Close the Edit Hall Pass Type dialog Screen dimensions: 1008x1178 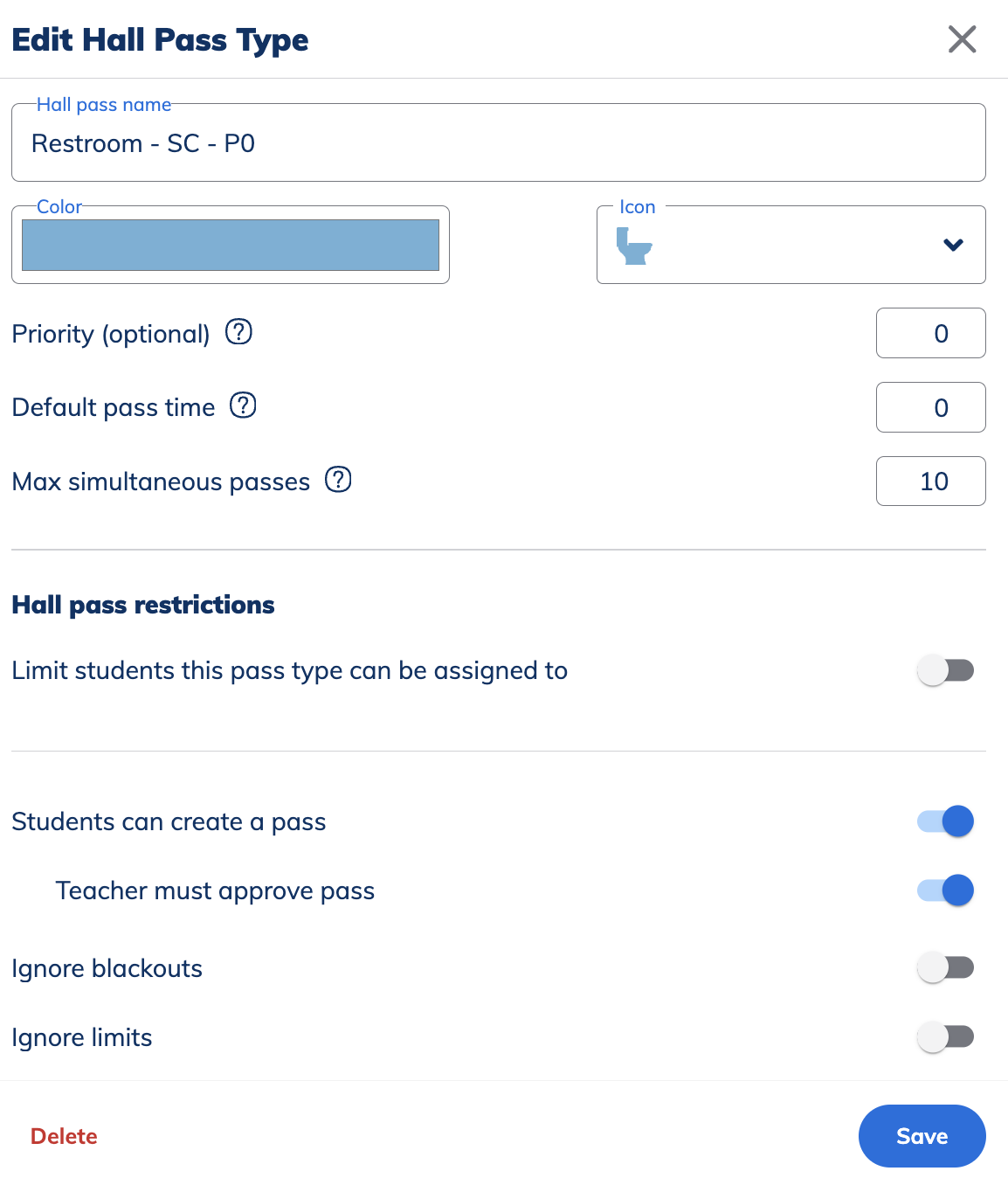(x=962, y=39)
